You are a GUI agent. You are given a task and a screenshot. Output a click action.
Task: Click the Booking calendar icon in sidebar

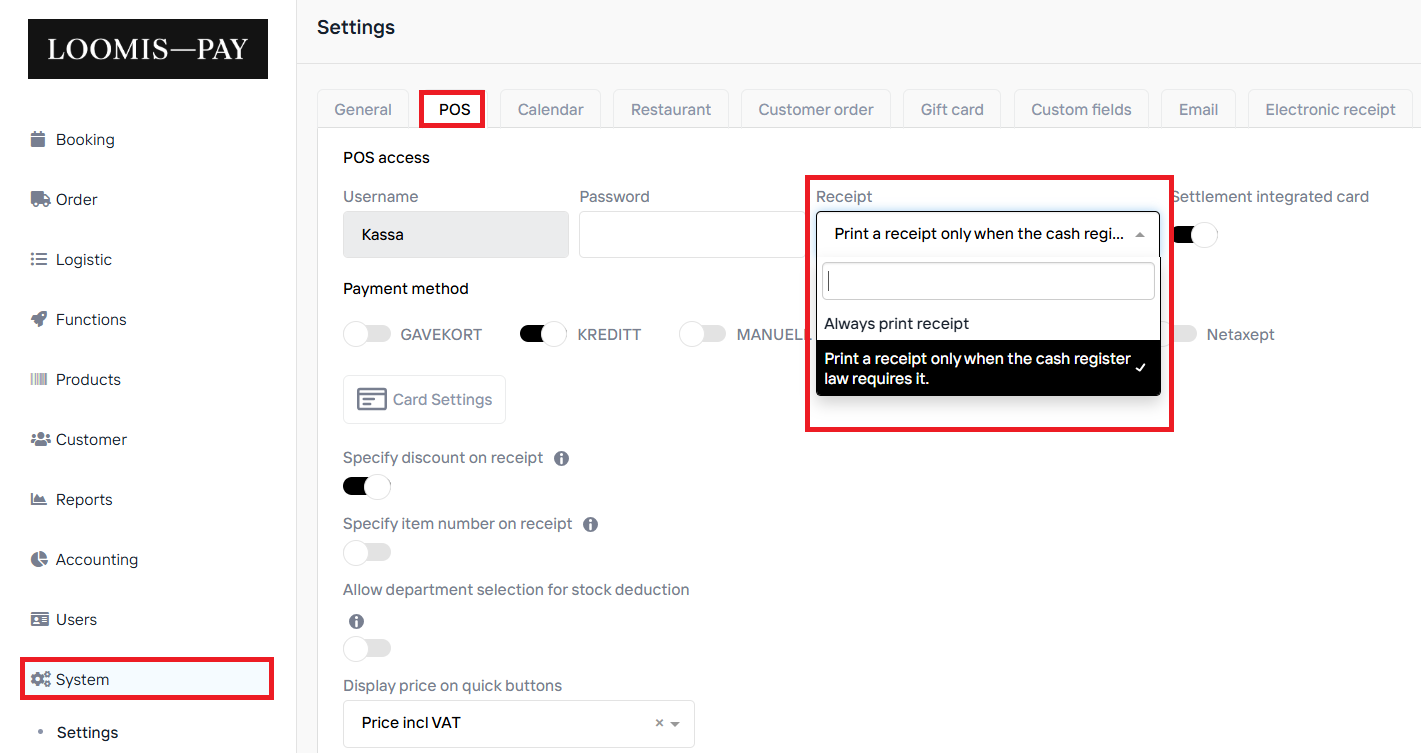click(x=39, y=139)
